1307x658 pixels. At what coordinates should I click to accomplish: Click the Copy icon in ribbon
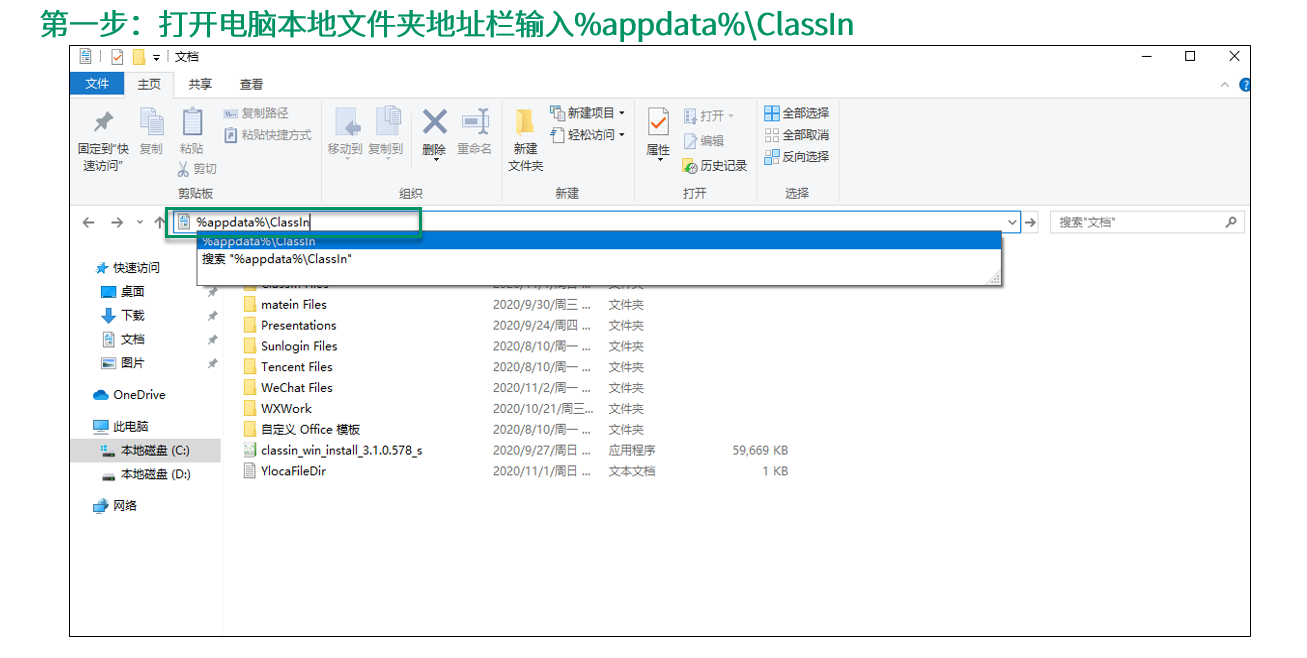151,122
